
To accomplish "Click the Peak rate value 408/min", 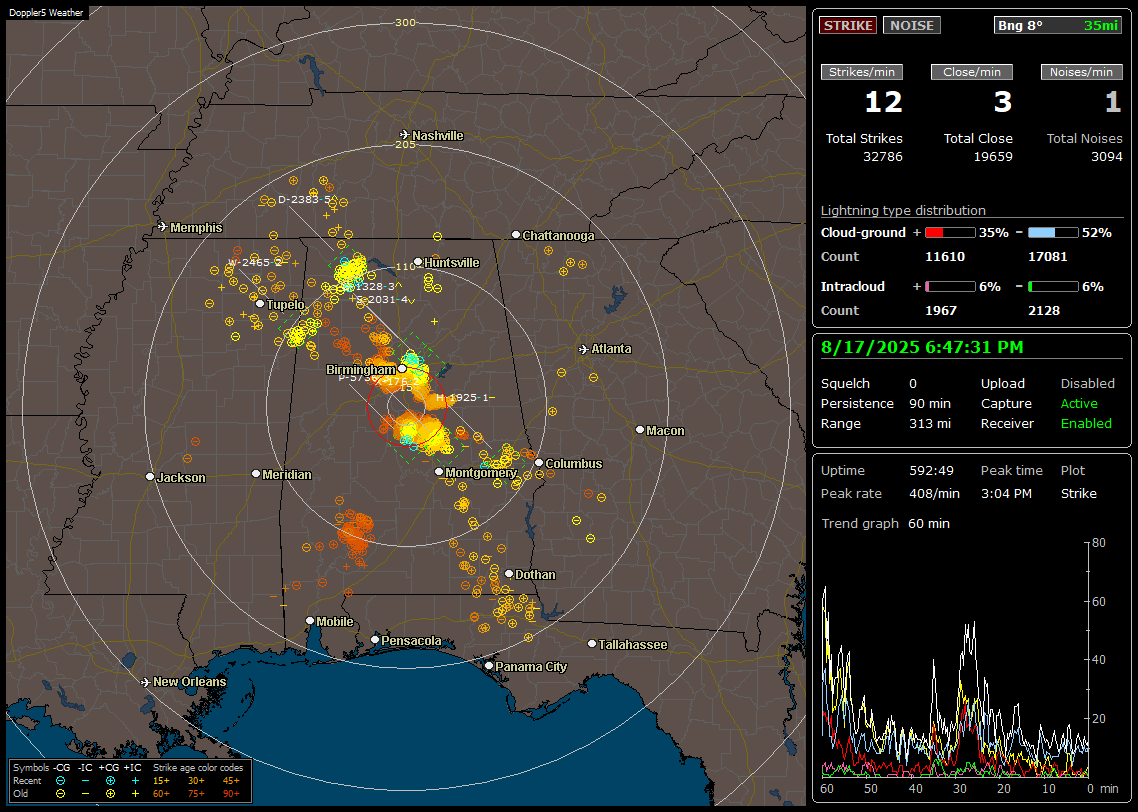I will click(934, 493).
